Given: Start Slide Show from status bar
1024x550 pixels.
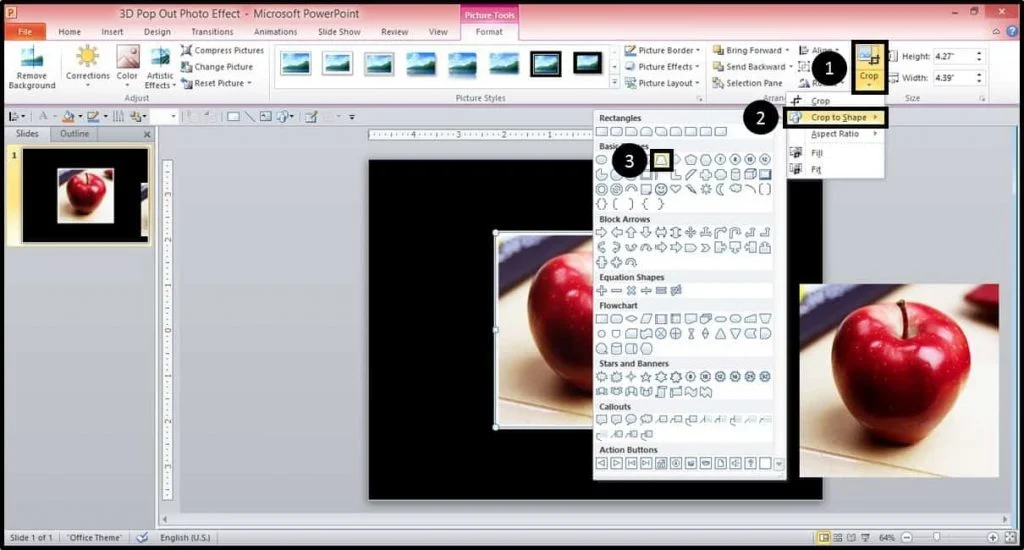Looking at the screenshot, I should click(865, 538).
